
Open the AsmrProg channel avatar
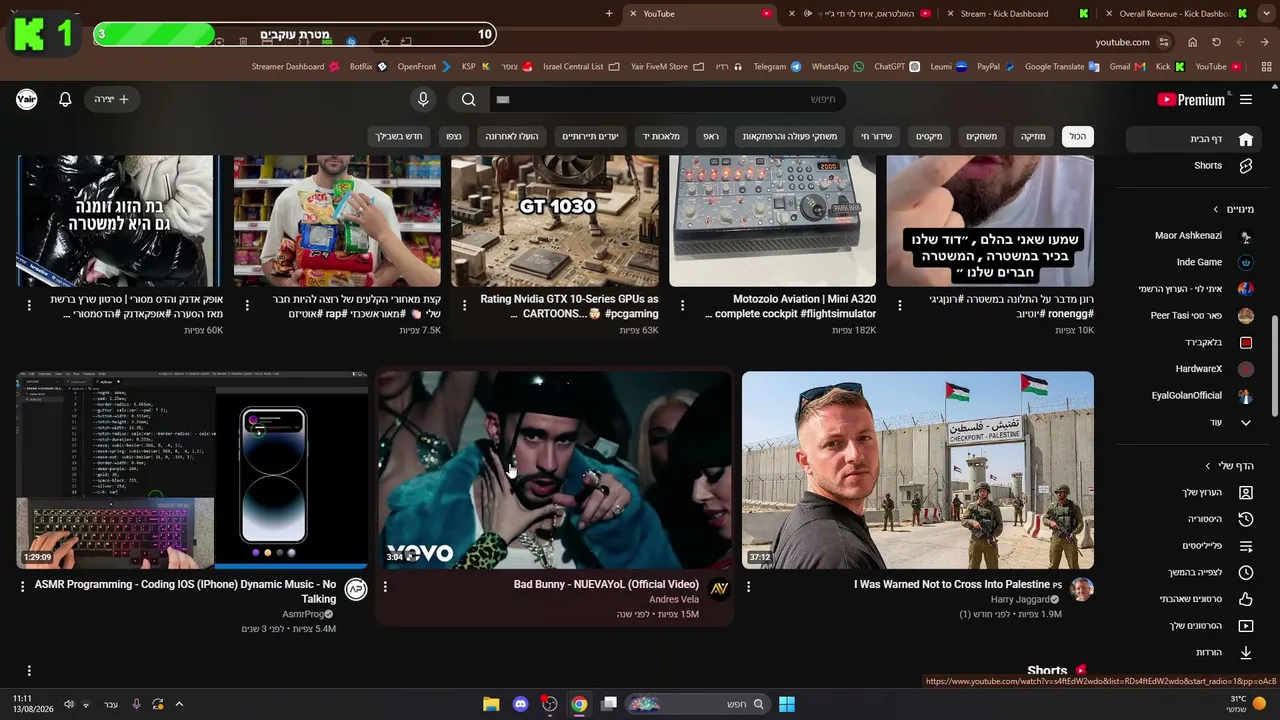(x=356, y=589)
